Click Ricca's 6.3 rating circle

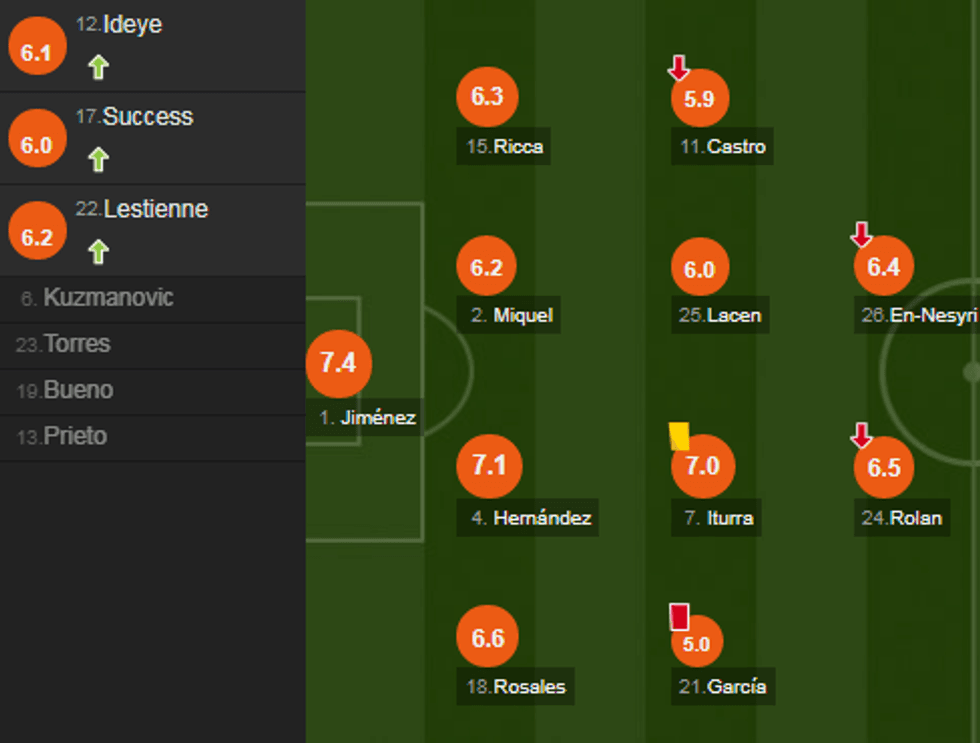point(487,97)
